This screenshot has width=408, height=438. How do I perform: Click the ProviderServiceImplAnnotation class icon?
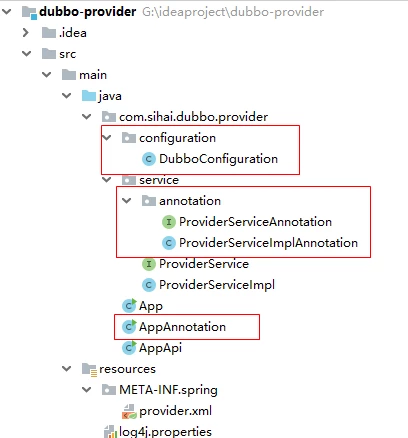169,243
